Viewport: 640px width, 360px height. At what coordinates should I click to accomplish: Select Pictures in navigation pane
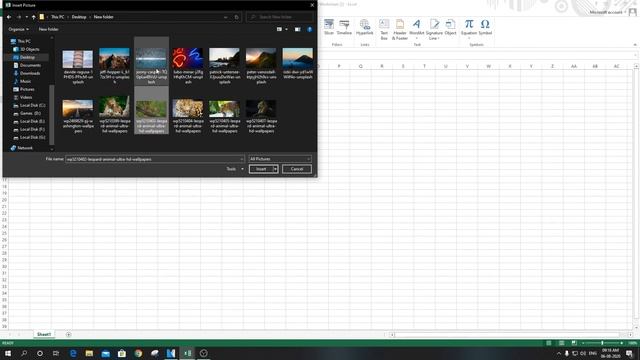click(x=27, y=89)
